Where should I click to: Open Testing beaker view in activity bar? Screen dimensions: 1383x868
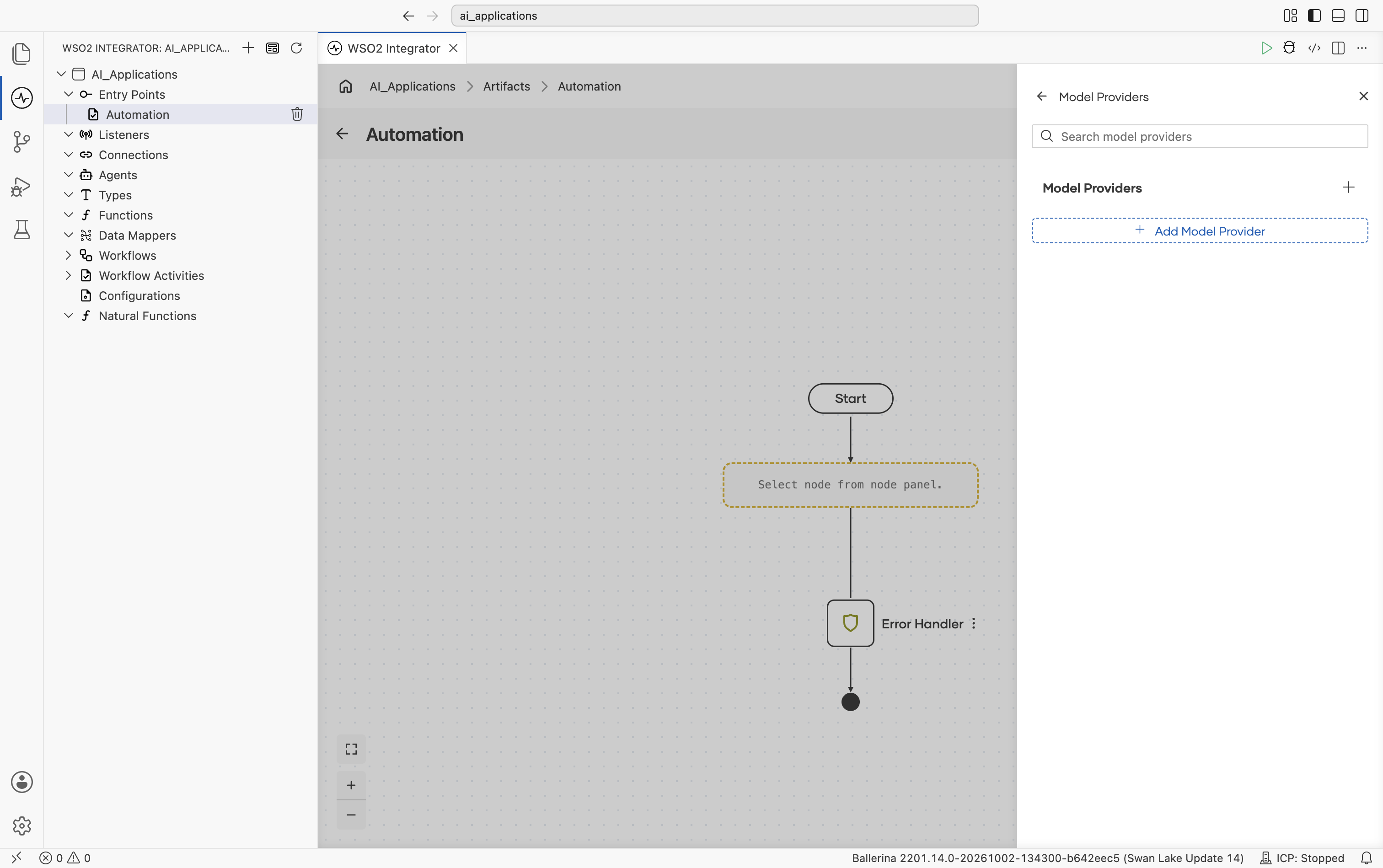[22, 230]
